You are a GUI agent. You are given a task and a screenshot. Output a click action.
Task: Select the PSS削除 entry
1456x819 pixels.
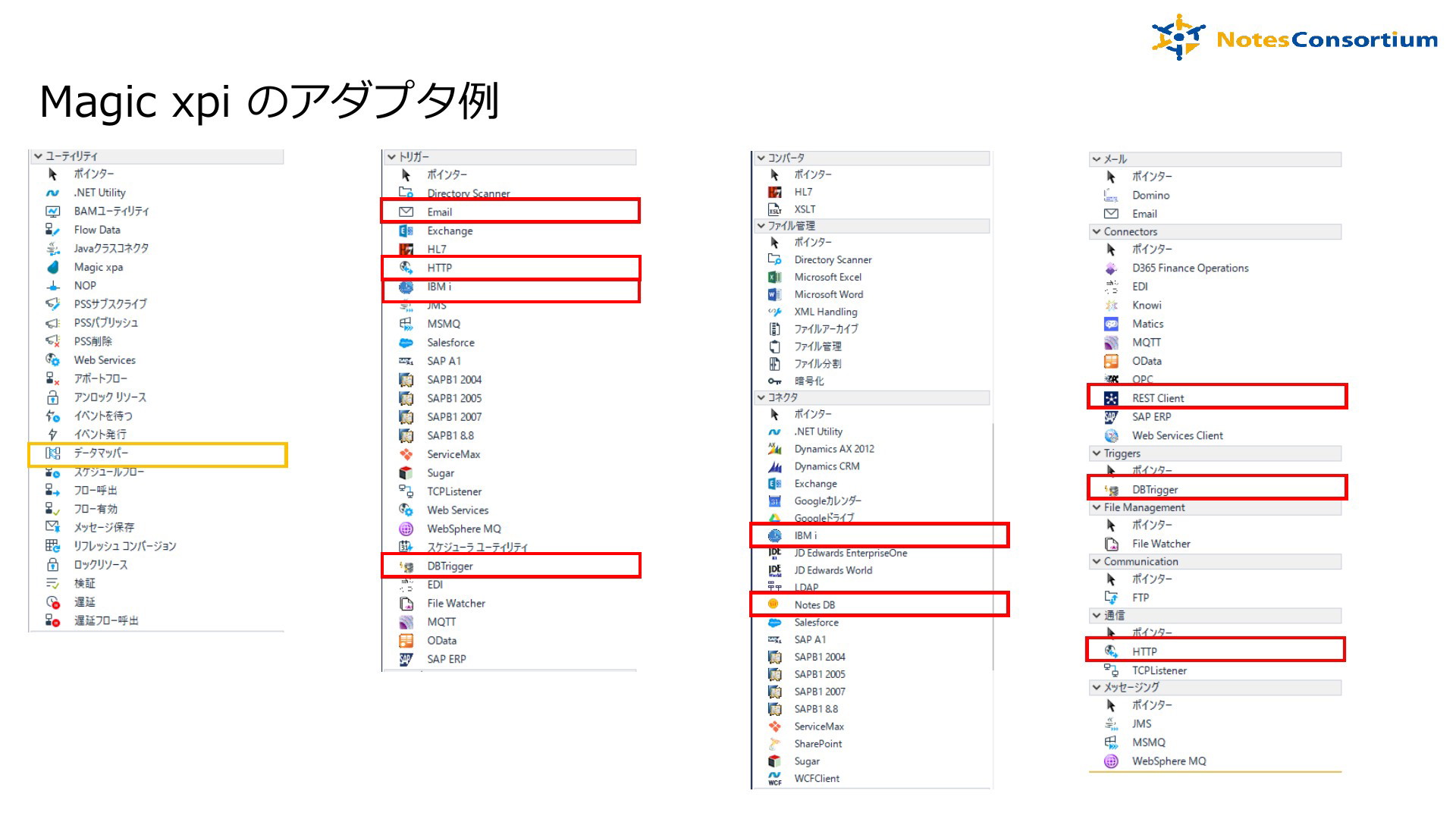coord(93,342)
